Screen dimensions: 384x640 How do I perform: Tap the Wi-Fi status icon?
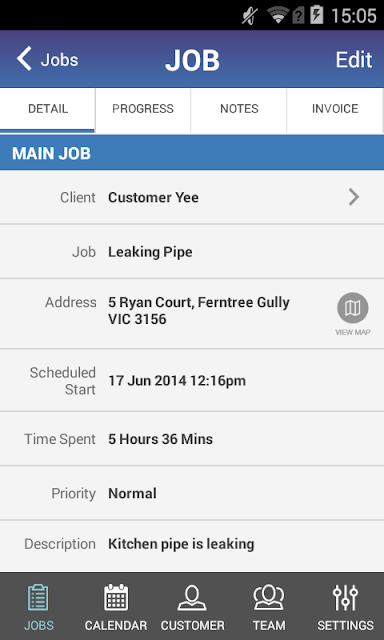click(x=277, y=16)
